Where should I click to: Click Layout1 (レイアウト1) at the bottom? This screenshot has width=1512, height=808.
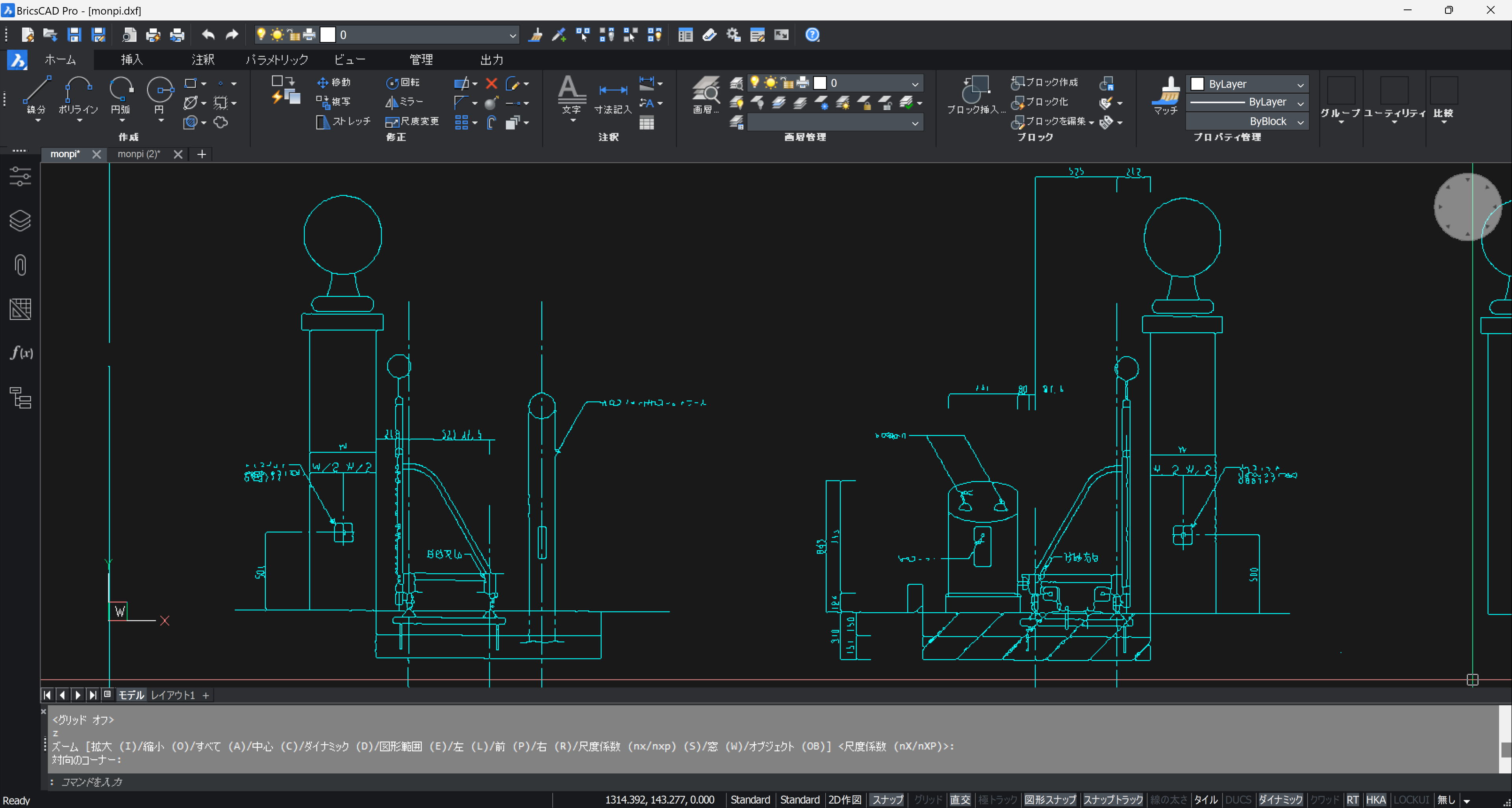[172, 695]
